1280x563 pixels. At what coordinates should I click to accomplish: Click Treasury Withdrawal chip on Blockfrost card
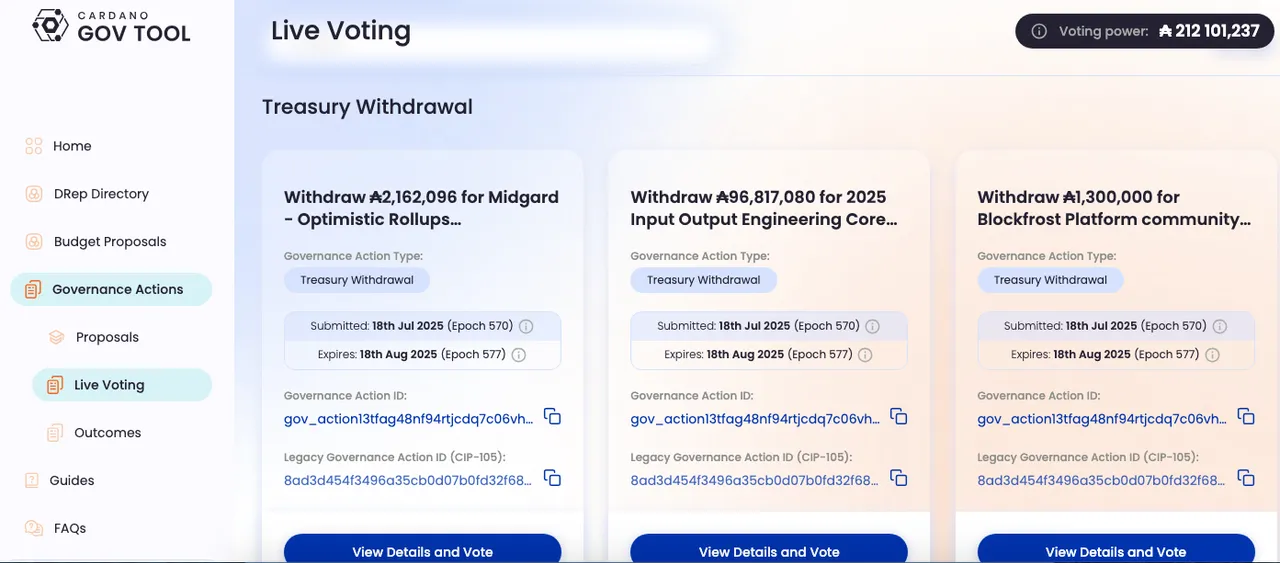point(1050,280)
